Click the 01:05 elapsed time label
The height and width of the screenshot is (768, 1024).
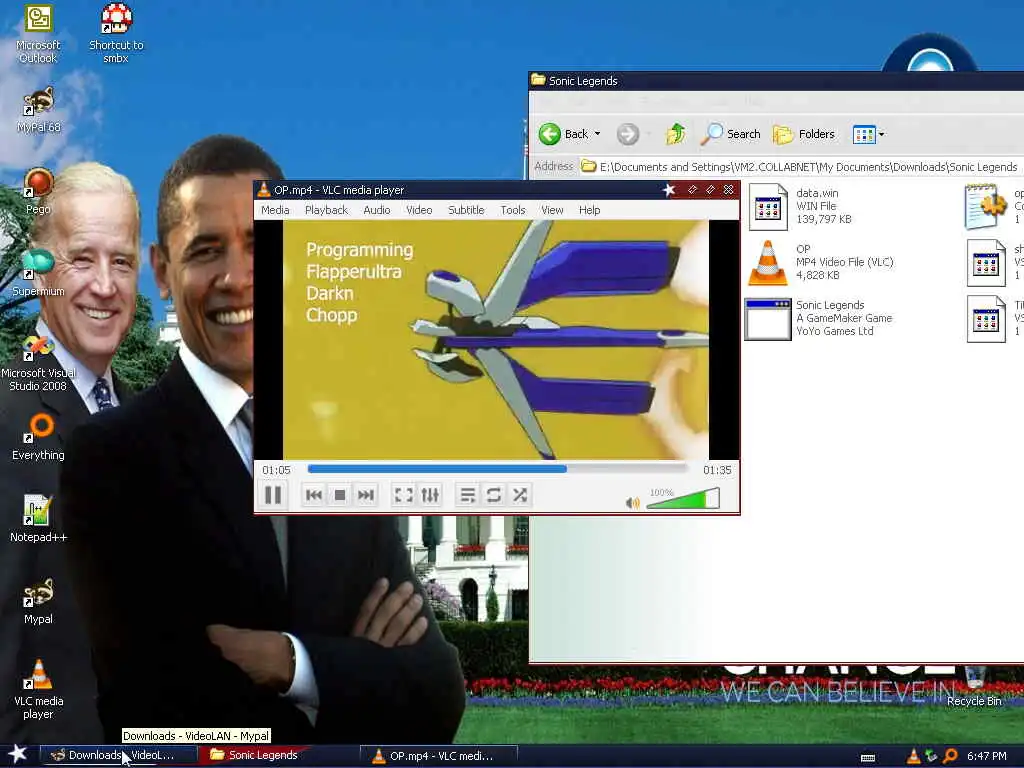click(276, 470)
